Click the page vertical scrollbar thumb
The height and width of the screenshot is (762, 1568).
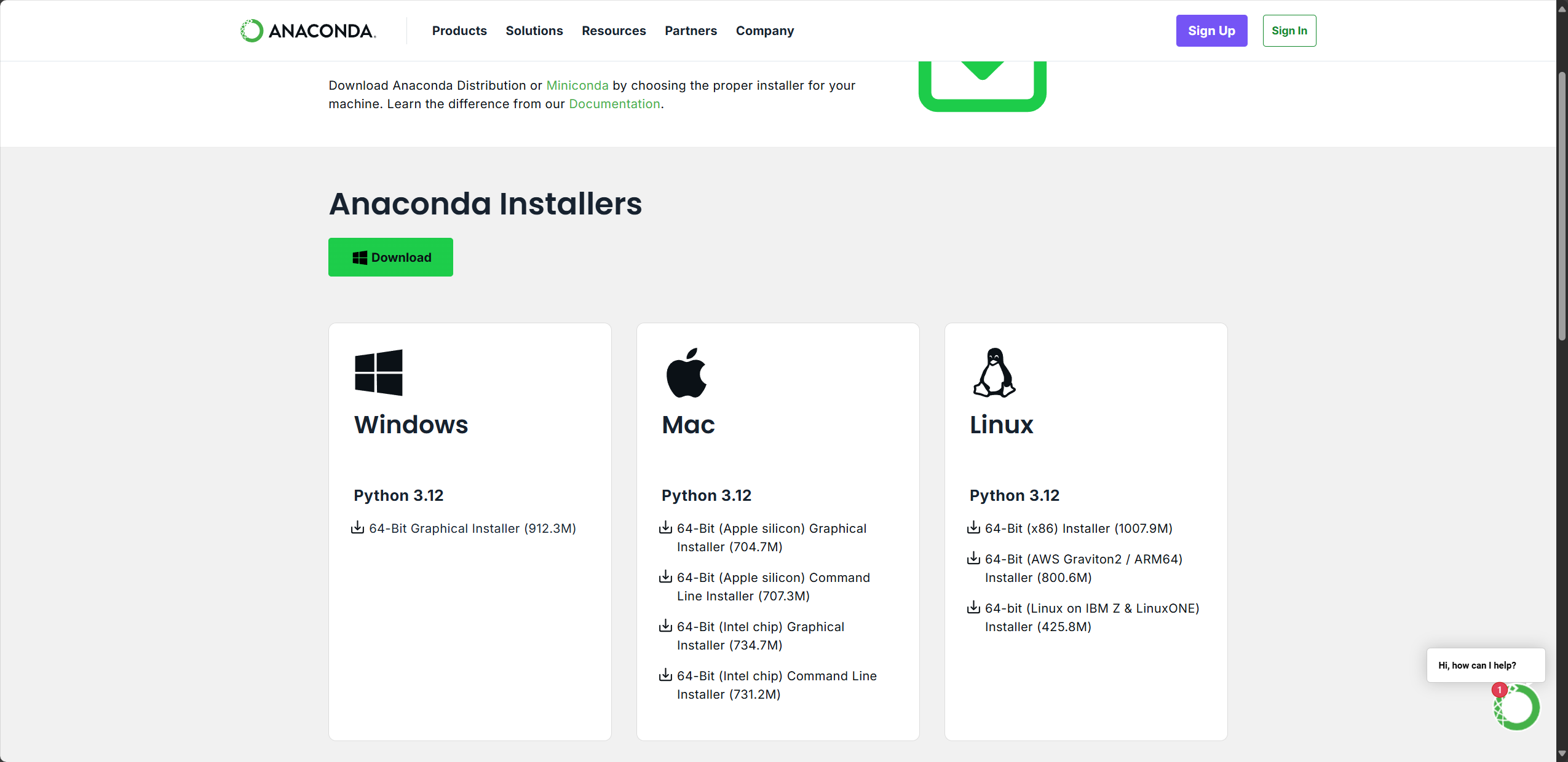point(1562,206)
